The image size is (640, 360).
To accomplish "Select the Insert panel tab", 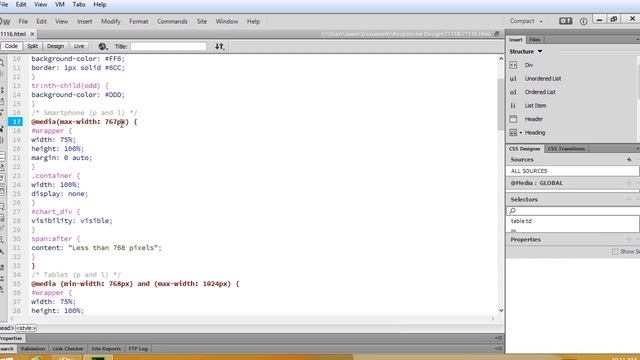I will (x=516, y=40).
